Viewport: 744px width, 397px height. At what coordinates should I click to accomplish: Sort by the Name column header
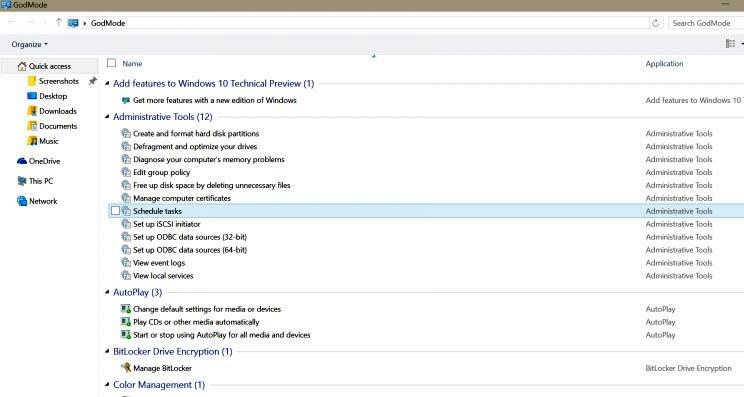click(x=132, y=63)
